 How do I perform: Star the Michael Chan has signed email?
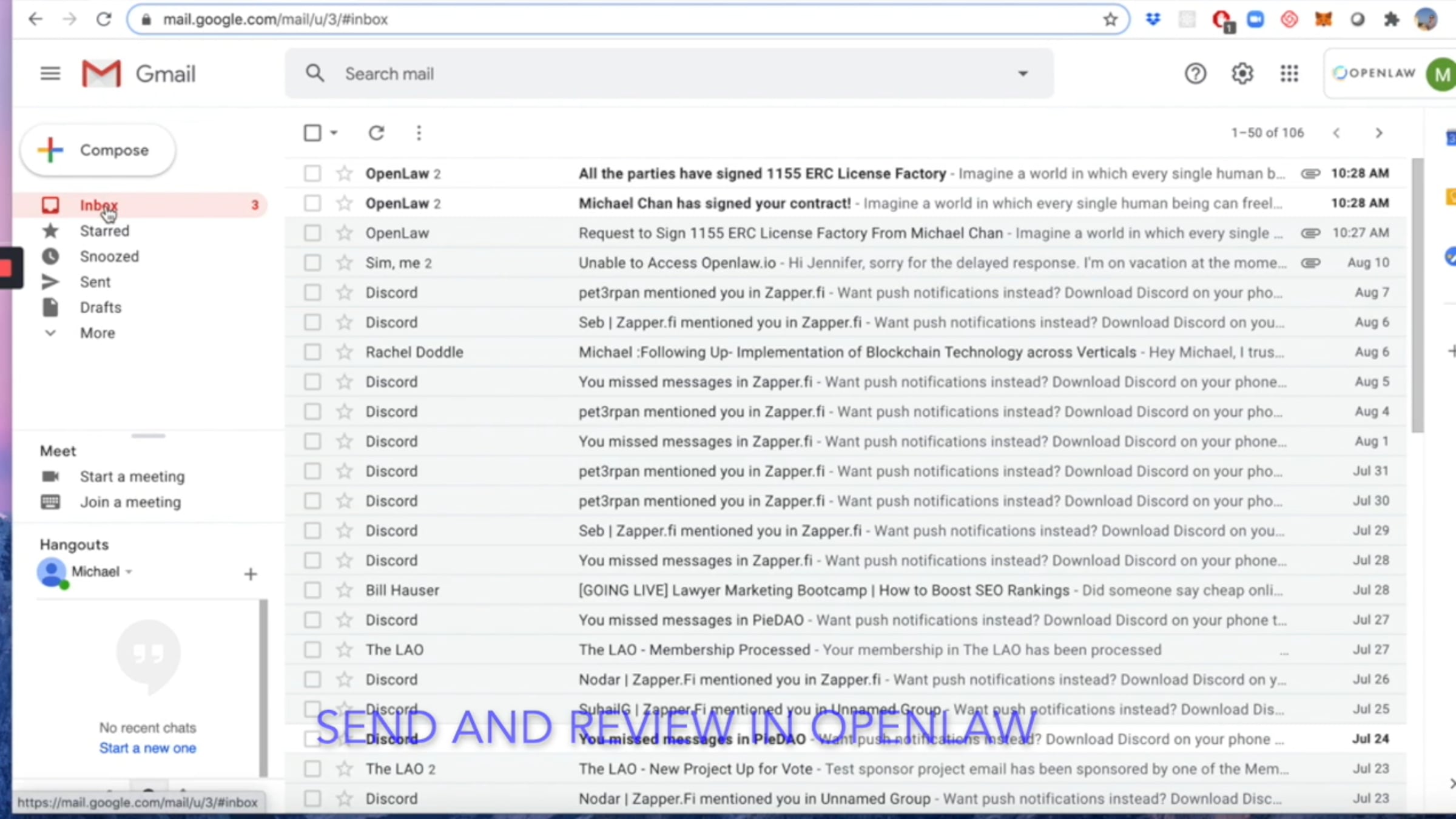tap(345, 203)
